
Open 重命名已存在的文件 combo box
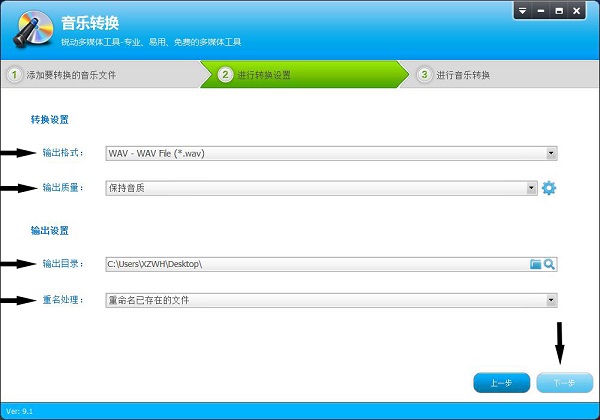331,300
